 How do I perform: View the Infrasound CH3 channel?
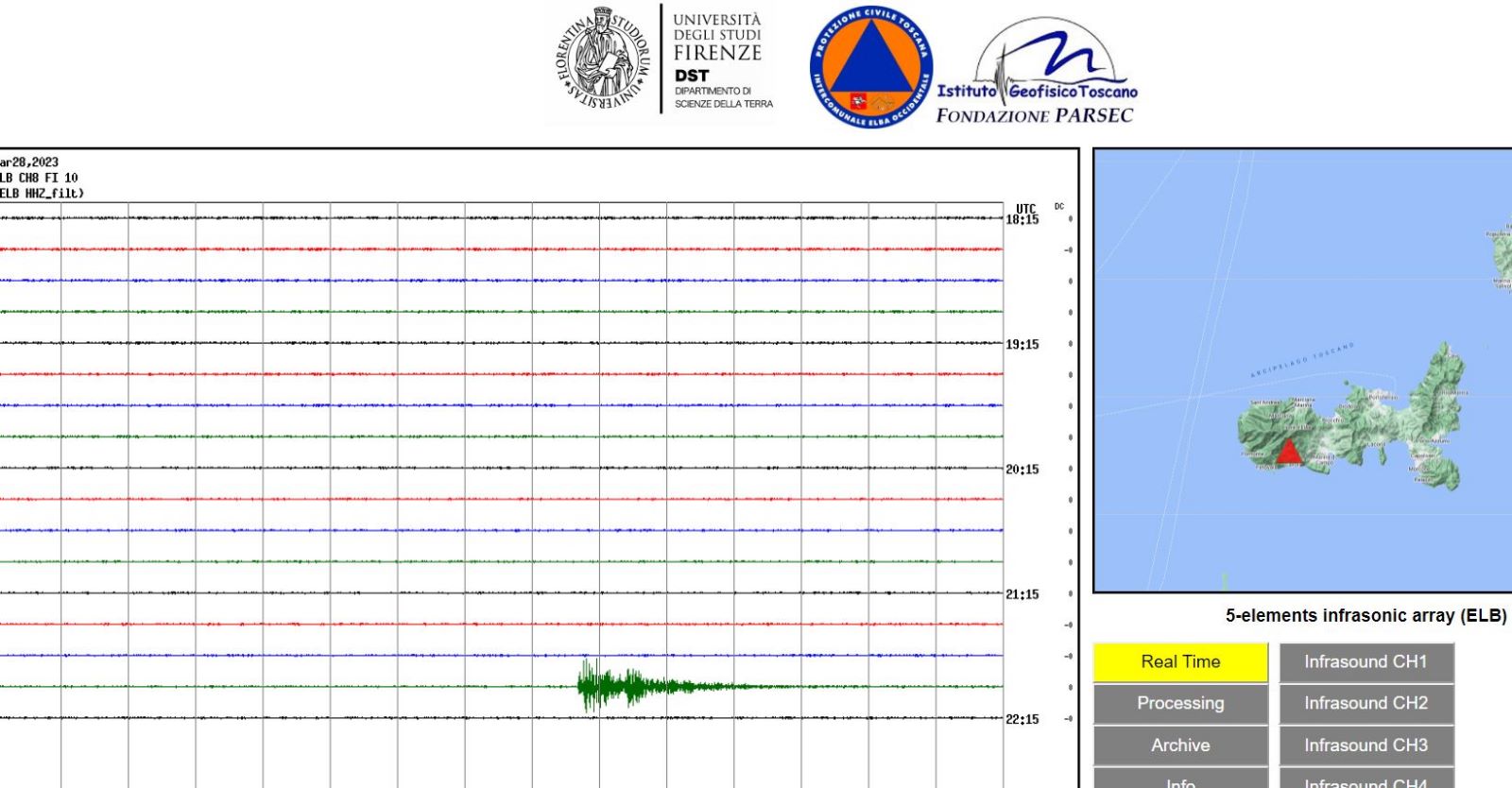(1366, 745)
